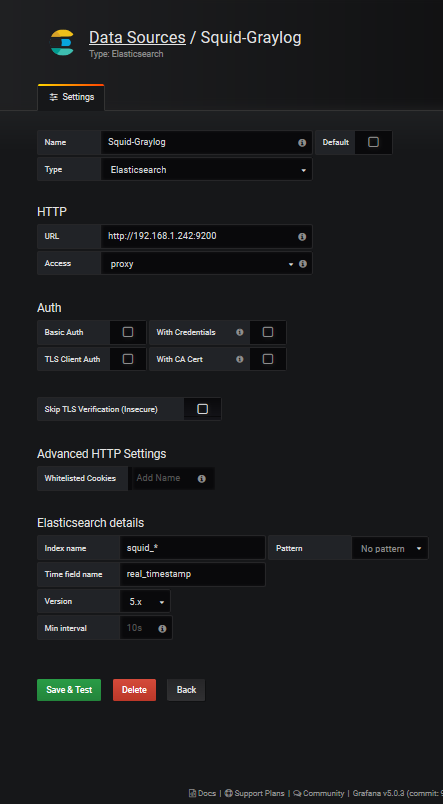This screenshot has width=443, height=804.
Task: Enable the With Credentials checkbox
Action: click(x=268, y=332)
